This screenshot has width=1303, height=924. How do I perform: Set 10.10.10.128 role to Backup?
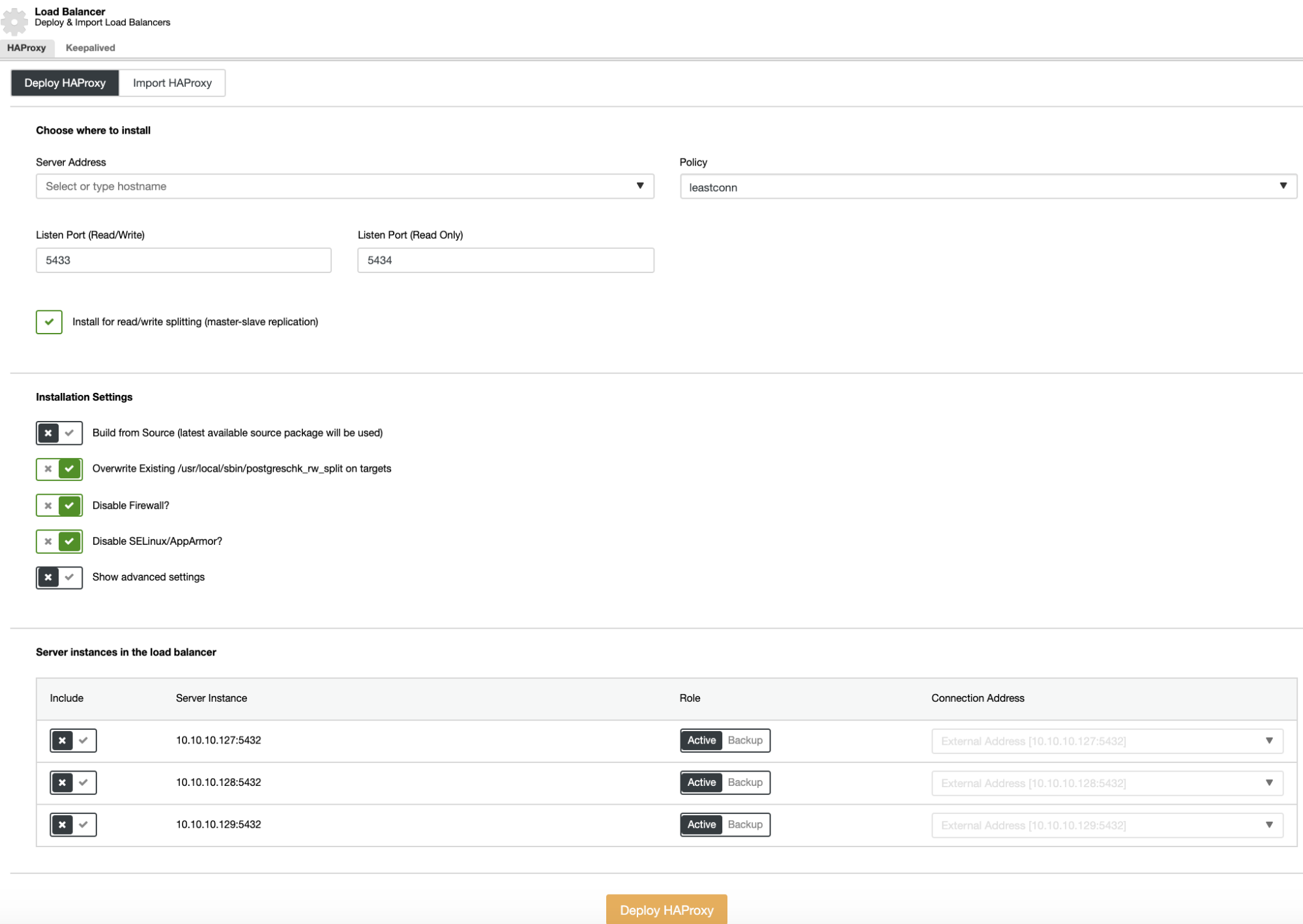pyautogui.click(x=745, y=783)
